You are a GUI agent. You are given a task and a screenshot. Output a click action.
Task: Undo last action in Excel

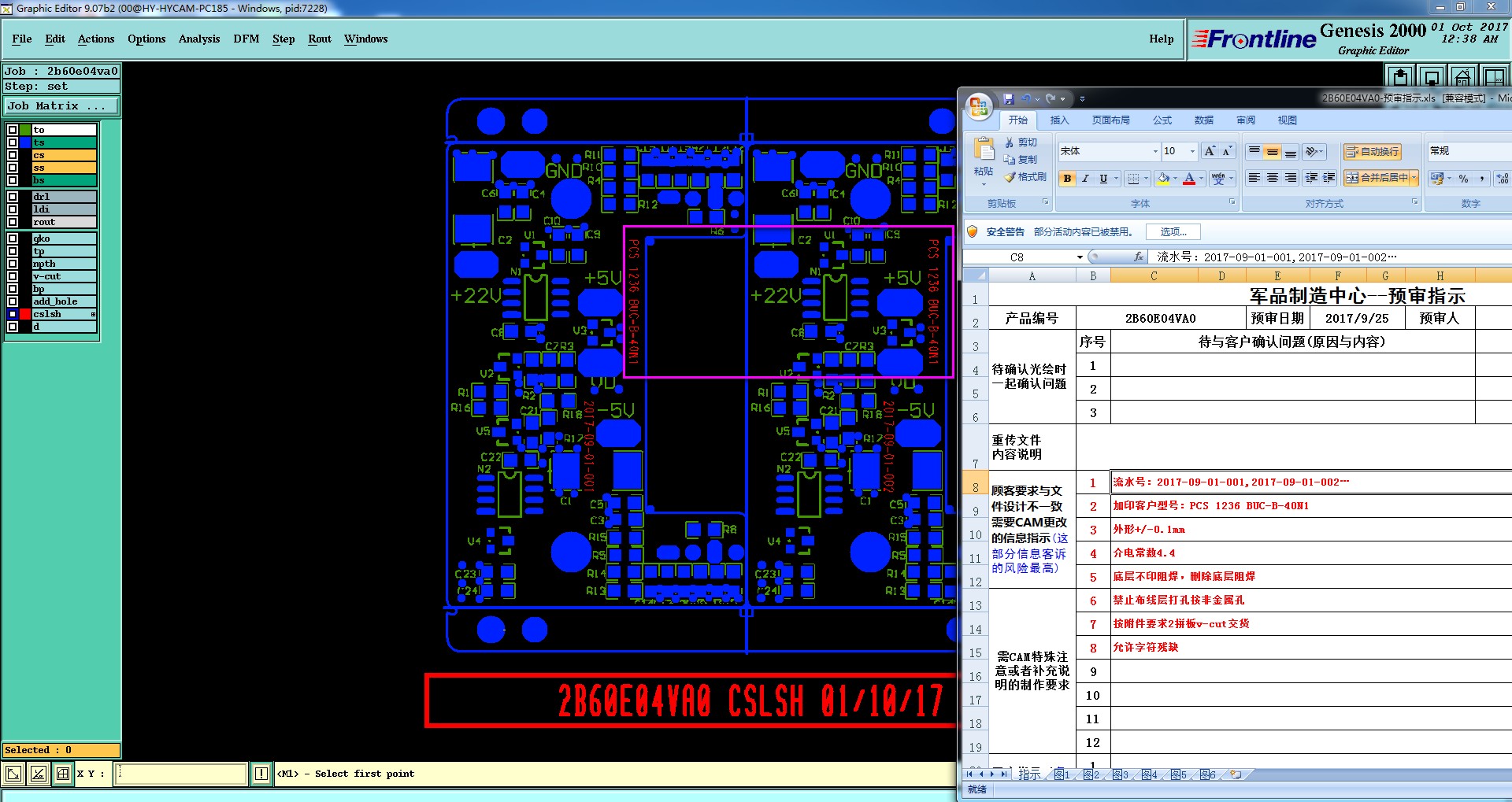pyautogui.click(x=1026, y=99)
